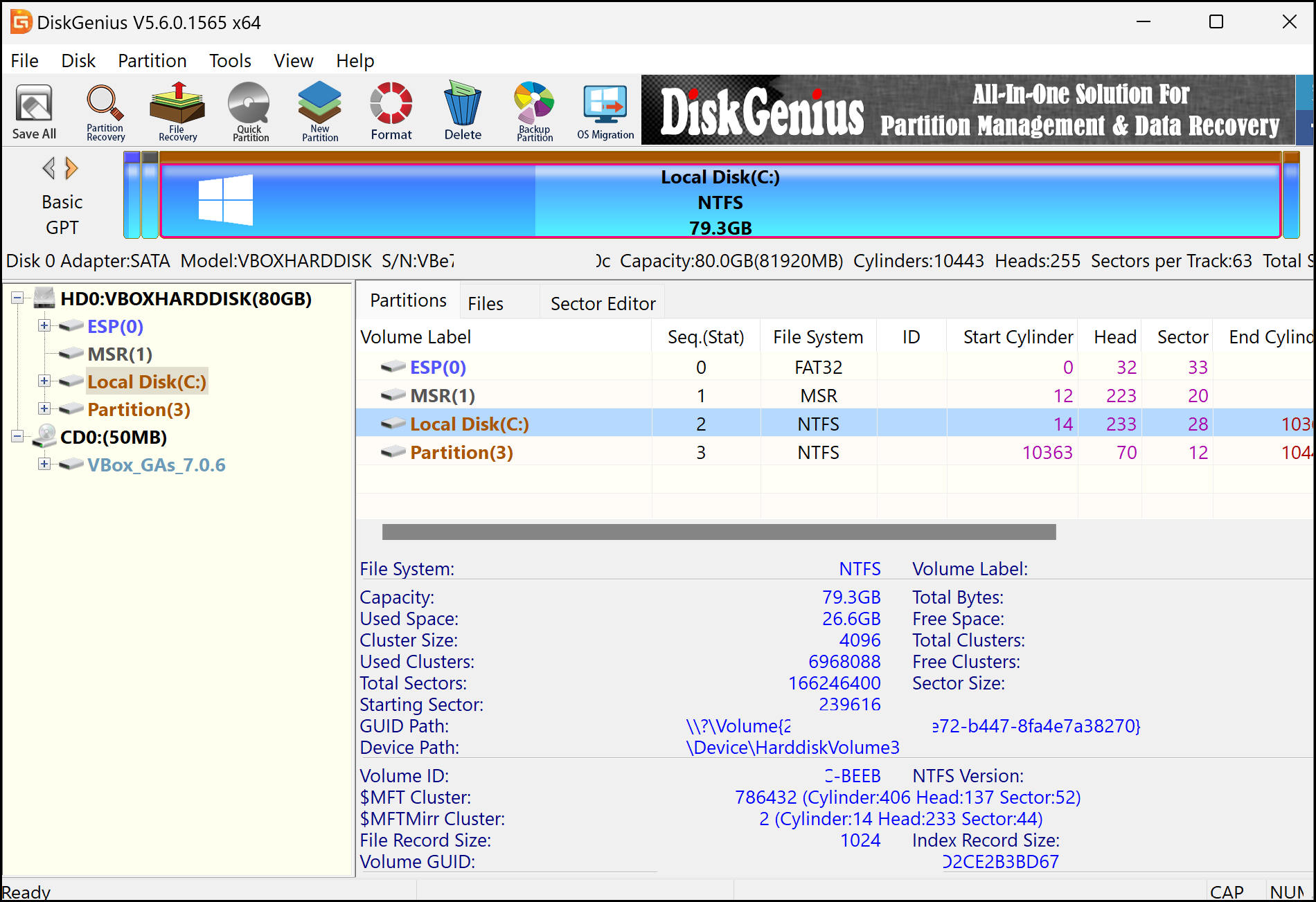Click the \Device\HarddiskVolume3 device path value

pos(792,748)
